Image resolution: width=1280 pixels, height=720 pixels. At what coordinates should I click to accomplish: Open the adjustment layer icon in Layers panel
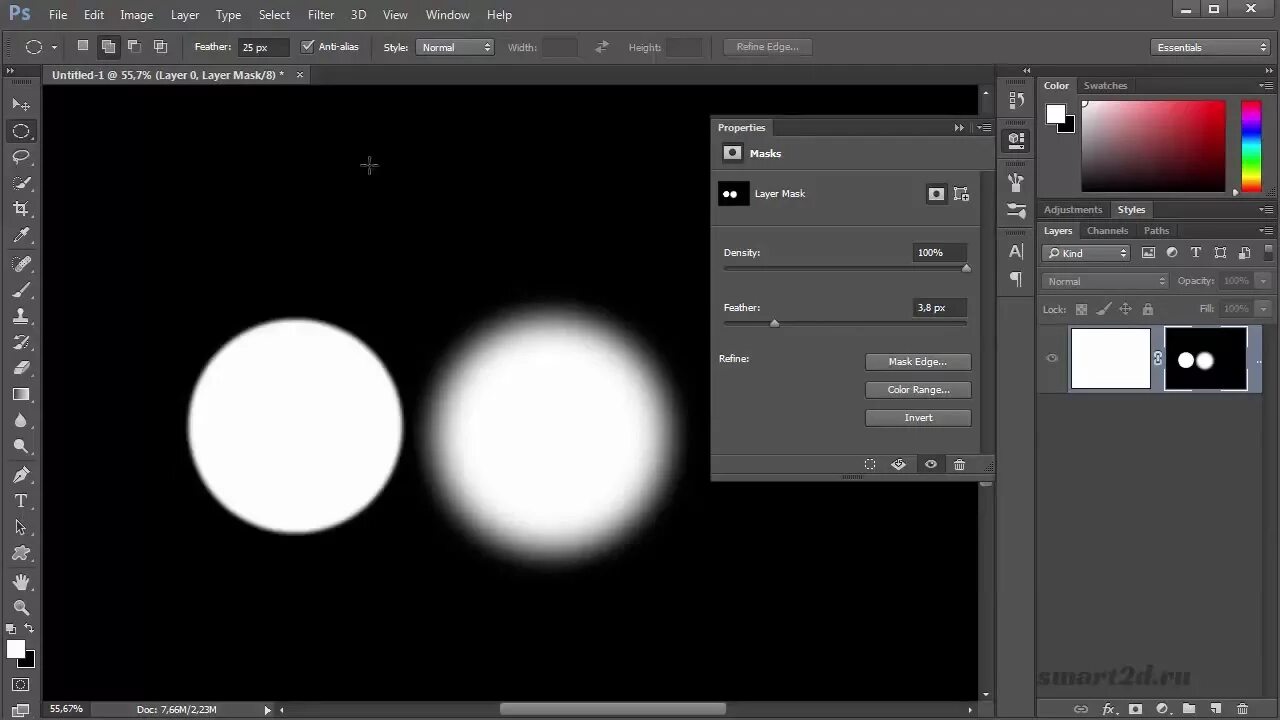pos(1164,709)
